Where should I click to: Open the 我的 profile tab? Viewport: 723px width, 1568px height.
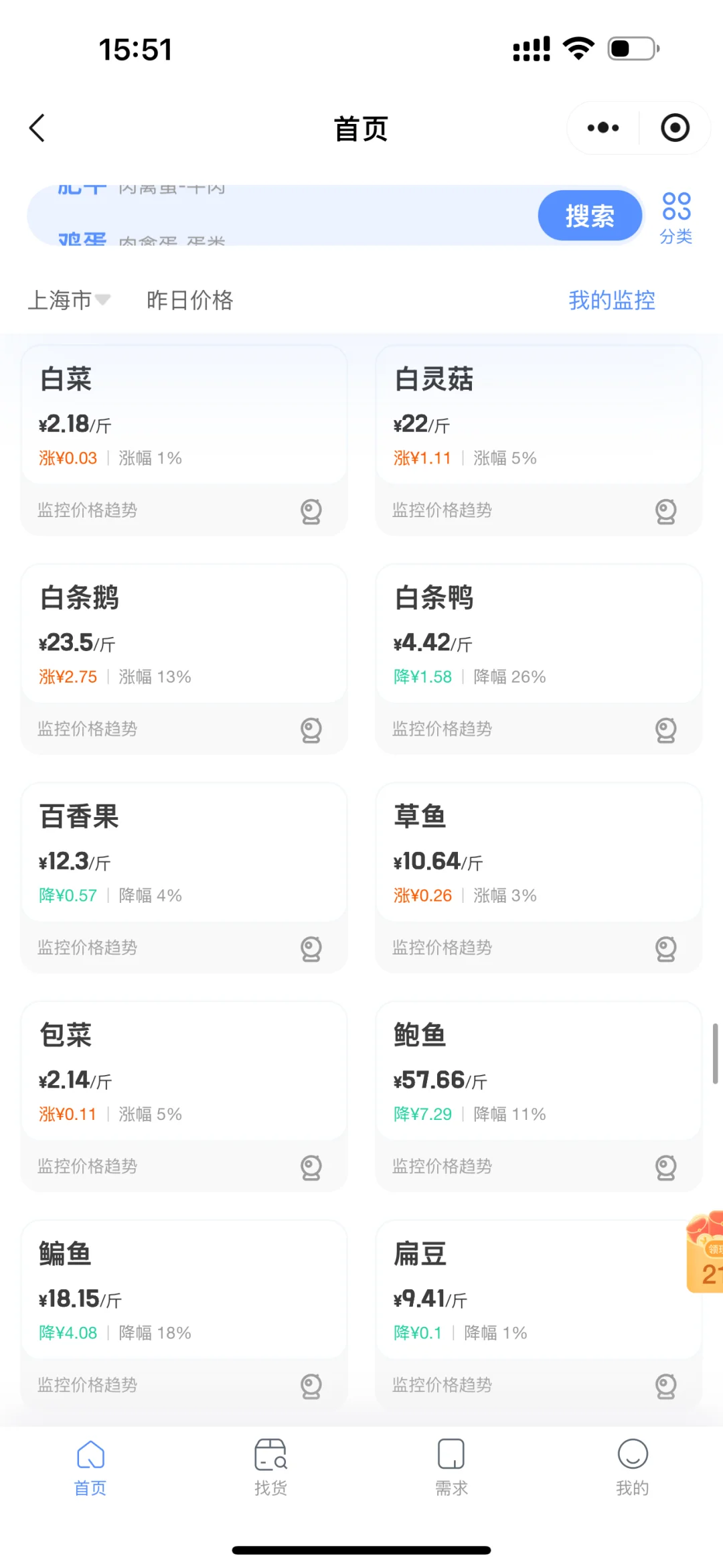coord(632,1467)
